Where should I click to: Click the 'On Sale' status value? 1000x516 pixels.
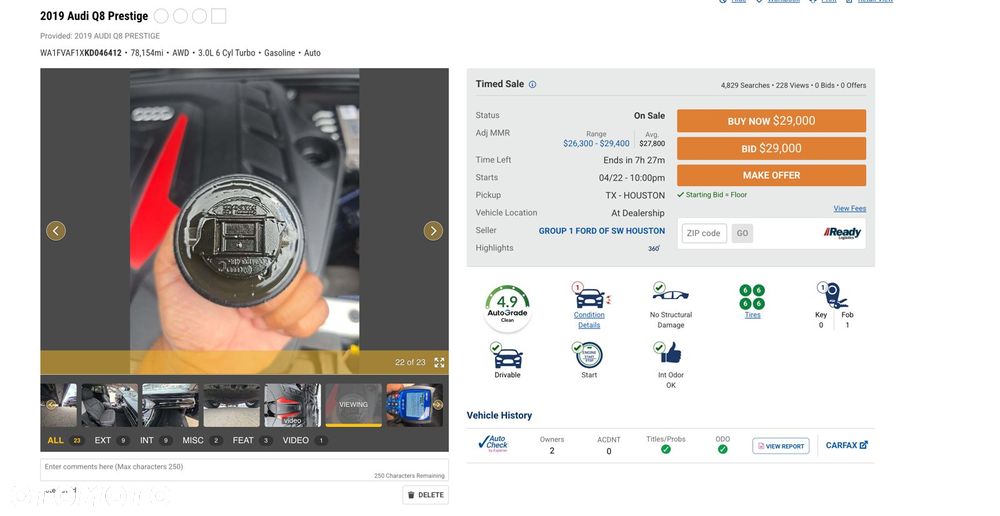[x=649, y=115]
